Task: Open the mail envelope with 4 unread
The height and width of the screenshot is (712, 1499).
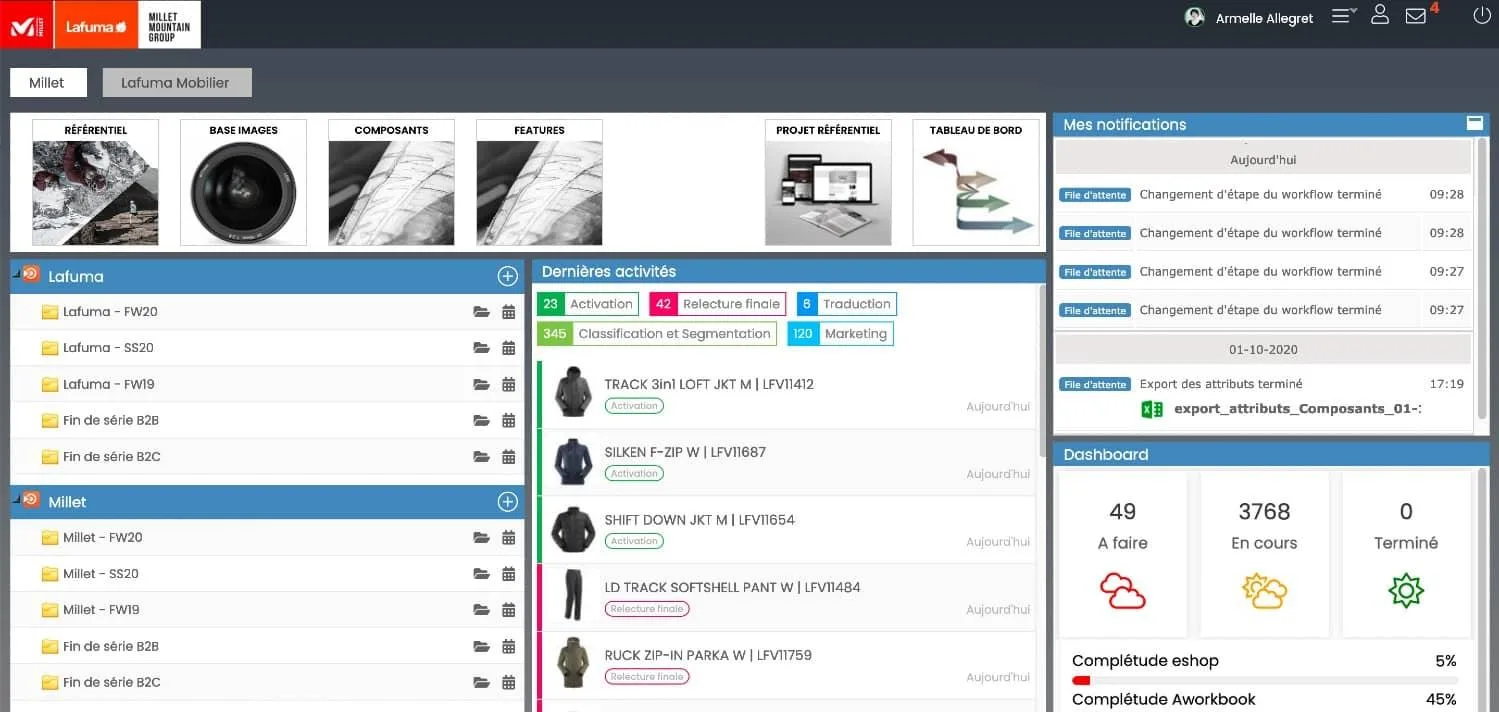Action: click(x=1416, y=16)
